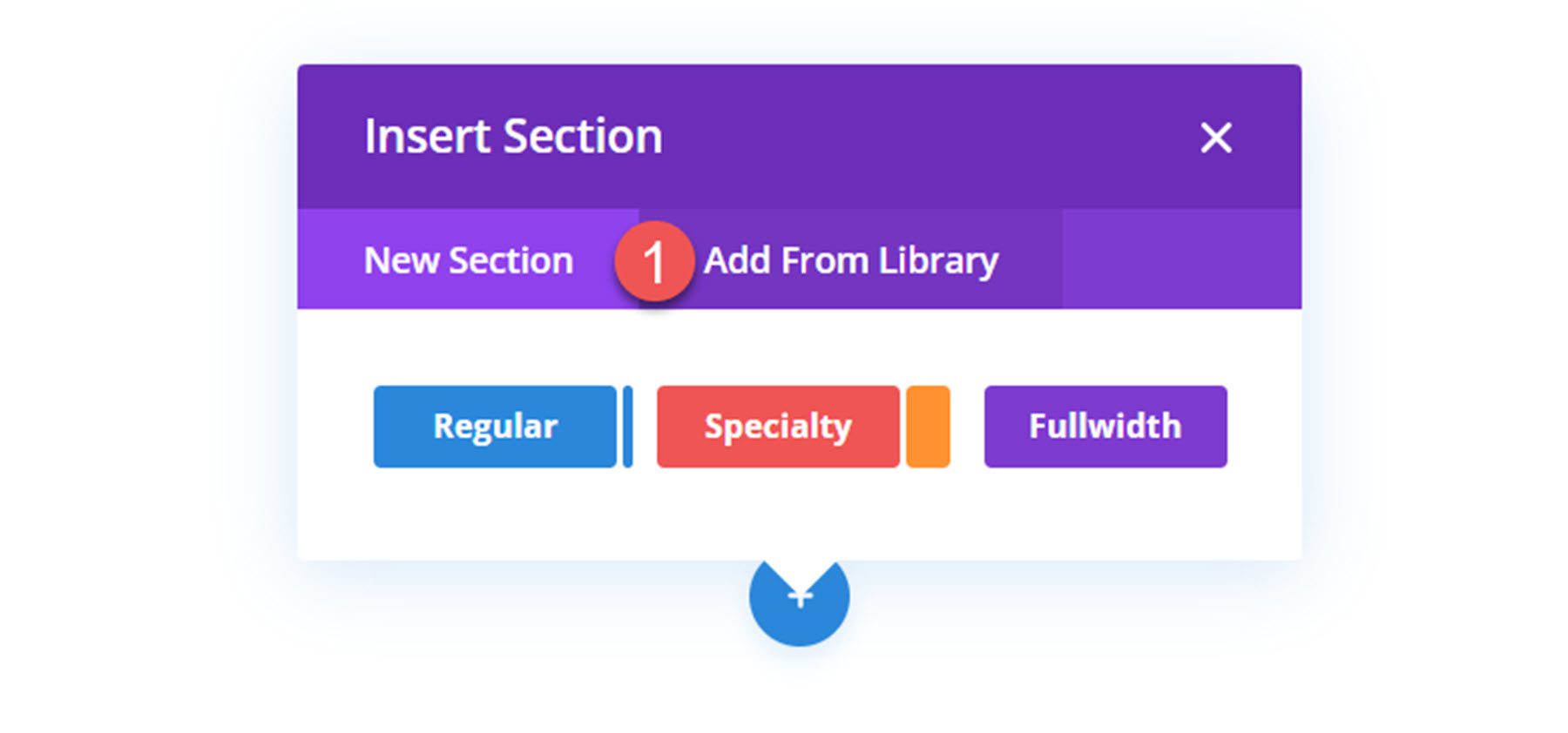Select the red Specialty button label
This screenshot has width=1568, height=733.
777,427
